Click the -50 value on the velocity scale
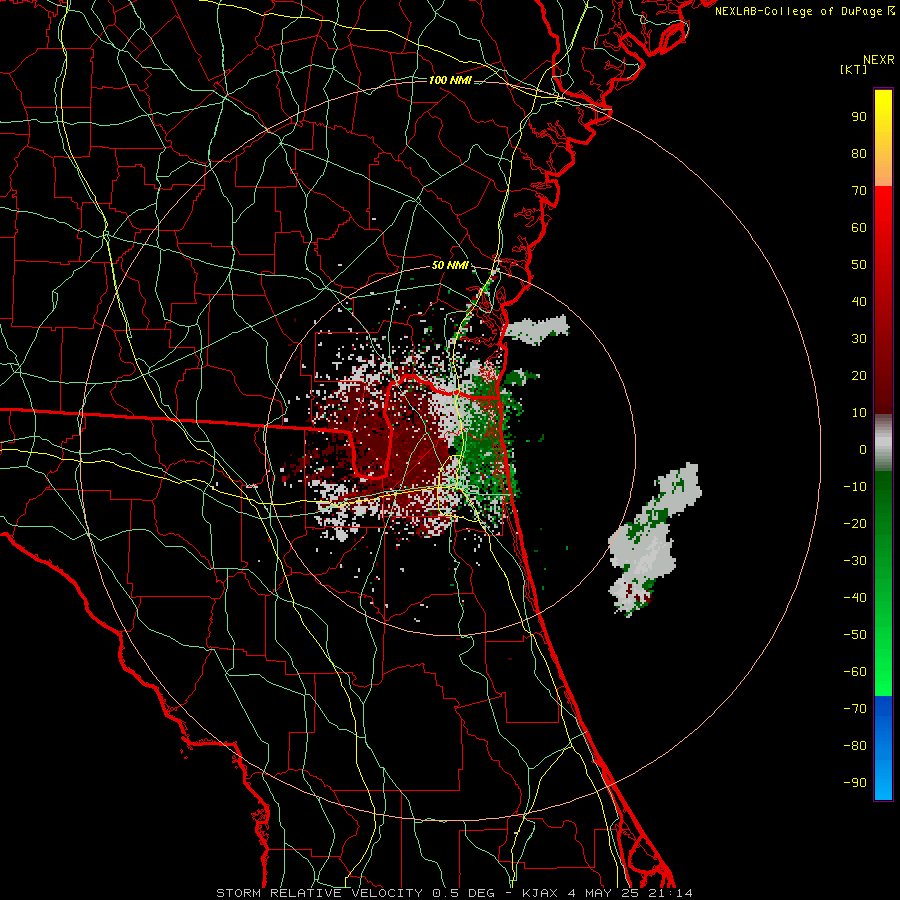 click(x=855, y=634)
